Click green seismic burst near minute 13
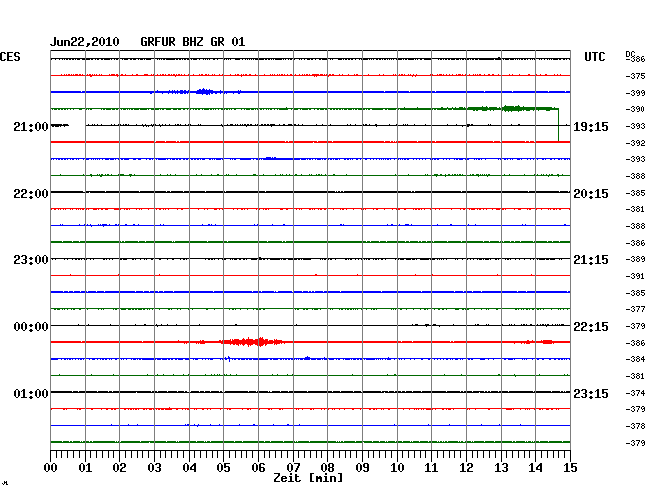The image size is (650, 494). 513,109
